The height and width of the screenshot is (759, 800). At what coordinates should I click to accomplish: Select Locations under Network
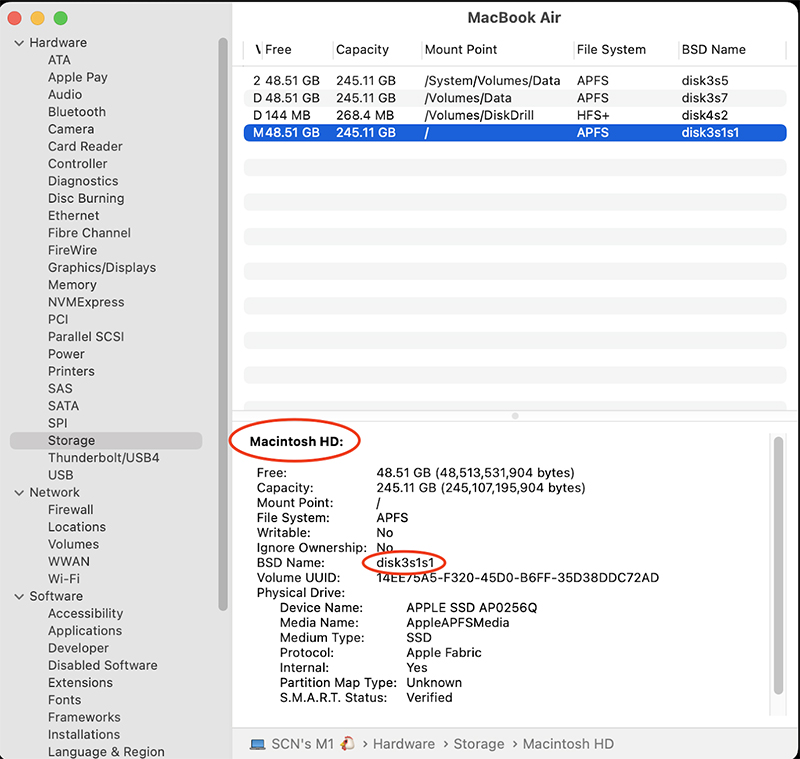[x=77, y=527]
